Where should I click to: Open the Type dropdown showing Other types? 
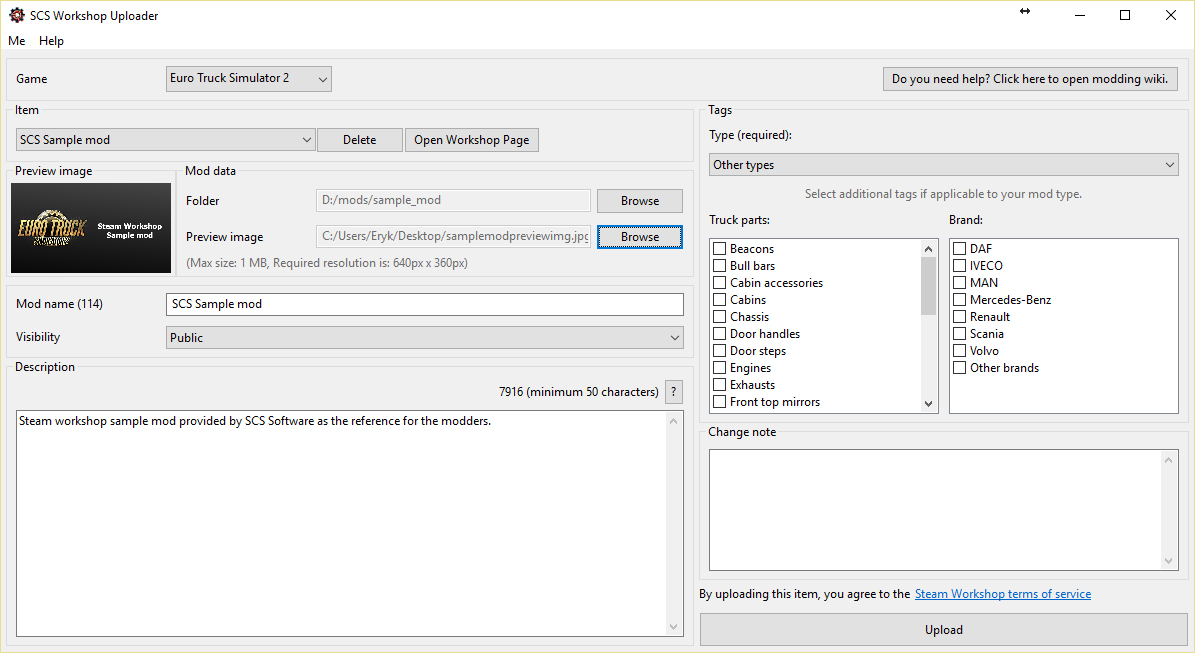944,165
